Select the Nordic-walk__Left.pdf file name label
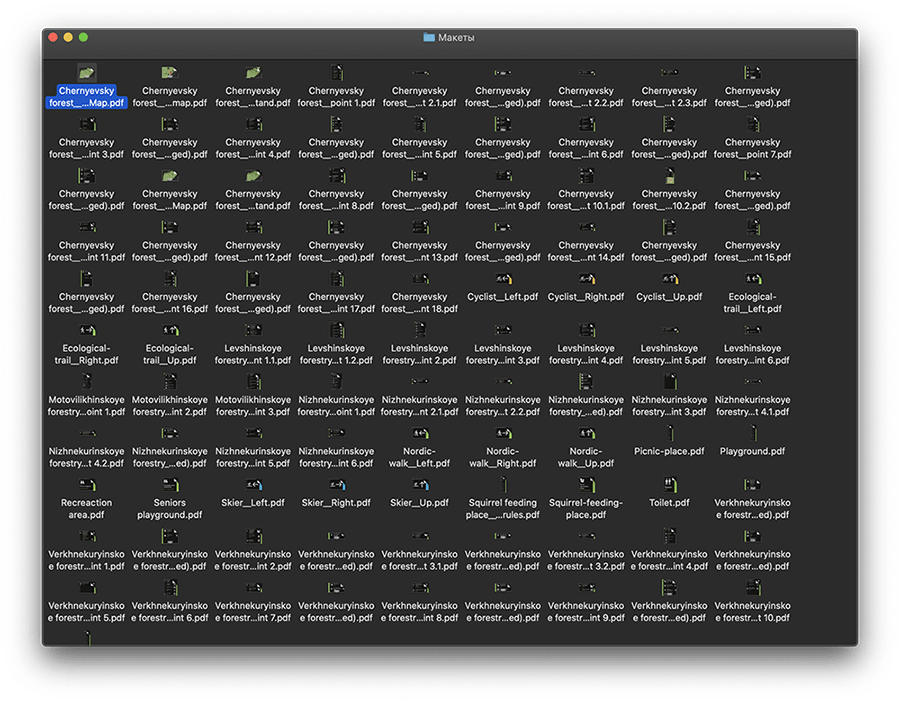Screen dimensions: 900x702 419,457
